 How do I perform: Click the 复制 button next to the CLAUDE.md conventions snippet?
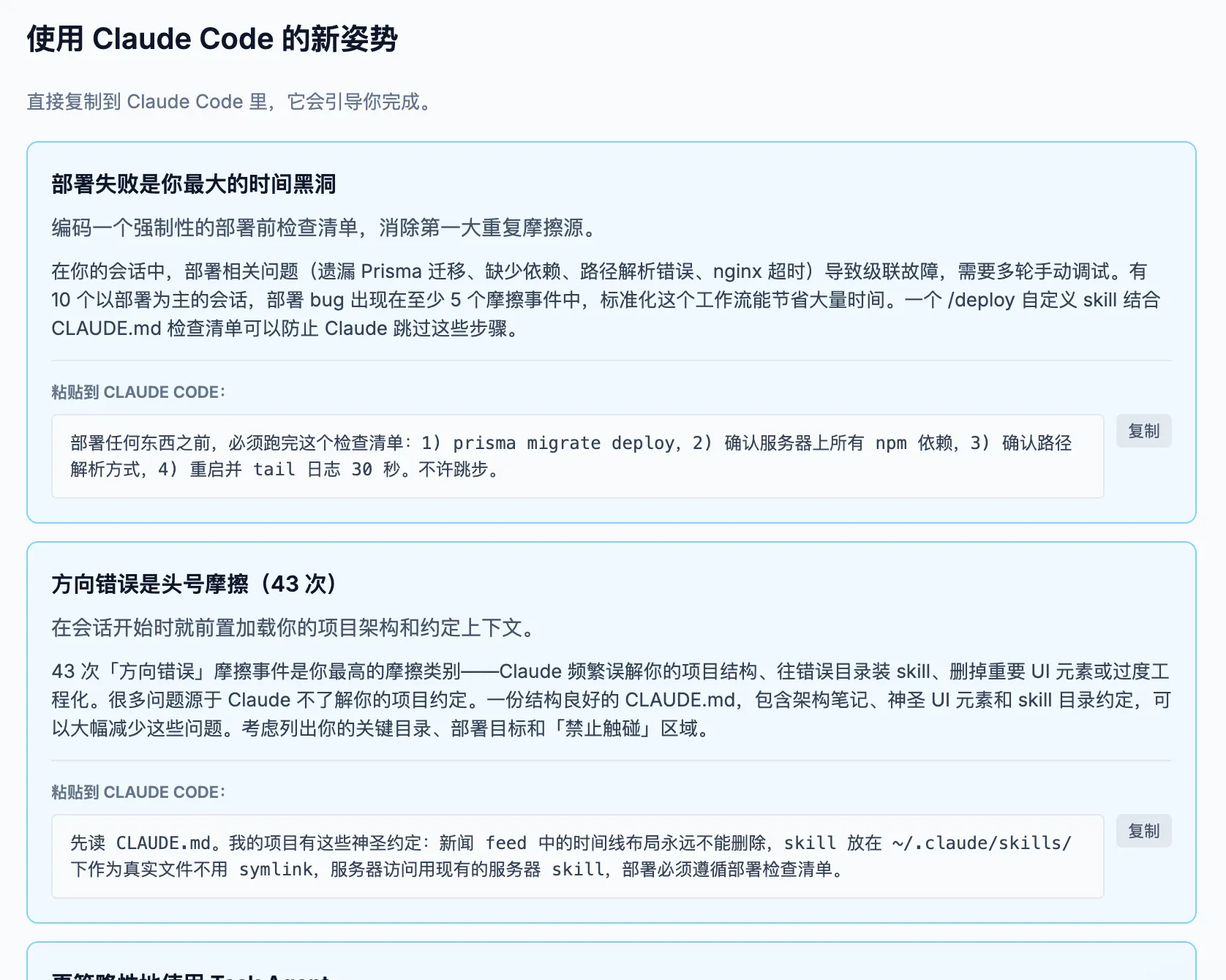tap(1143, 831)
